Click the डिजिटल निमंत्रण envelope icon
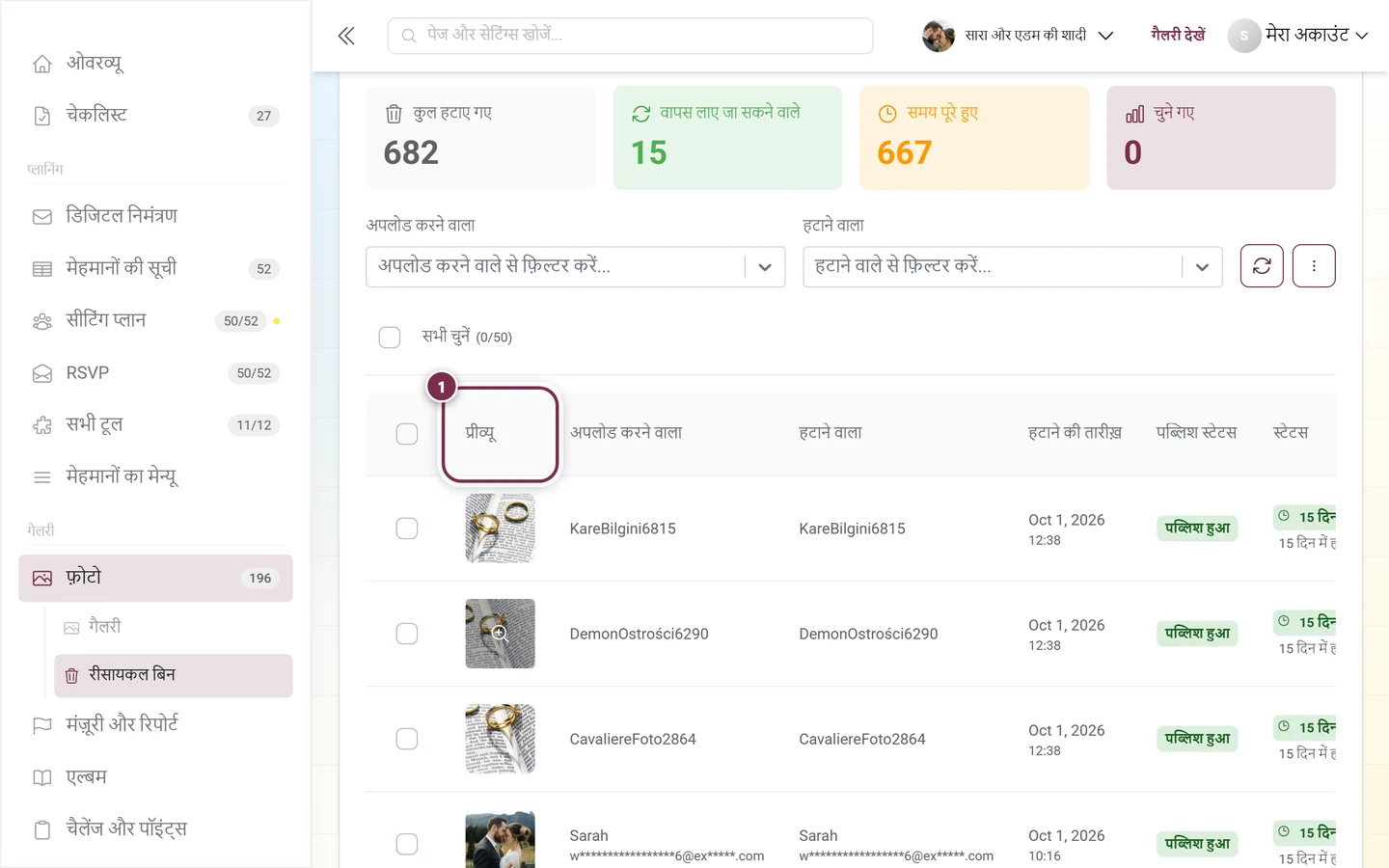Image resolution: width=1389 pixels, height=868 pixels. tap(42, 217)
